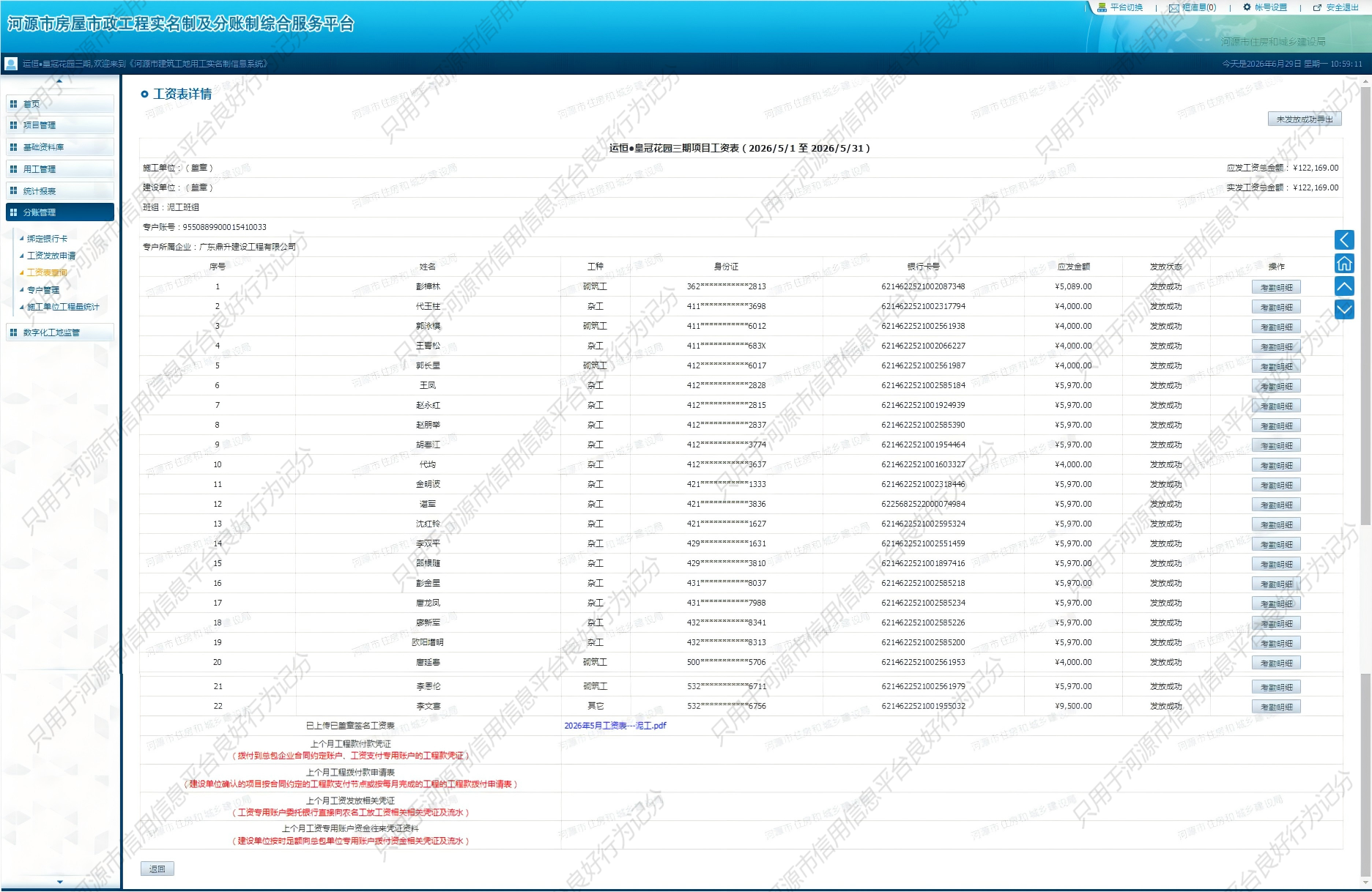
Task: Select 绑定银行卡 in the sidebar tree
Action: [47, 239]
